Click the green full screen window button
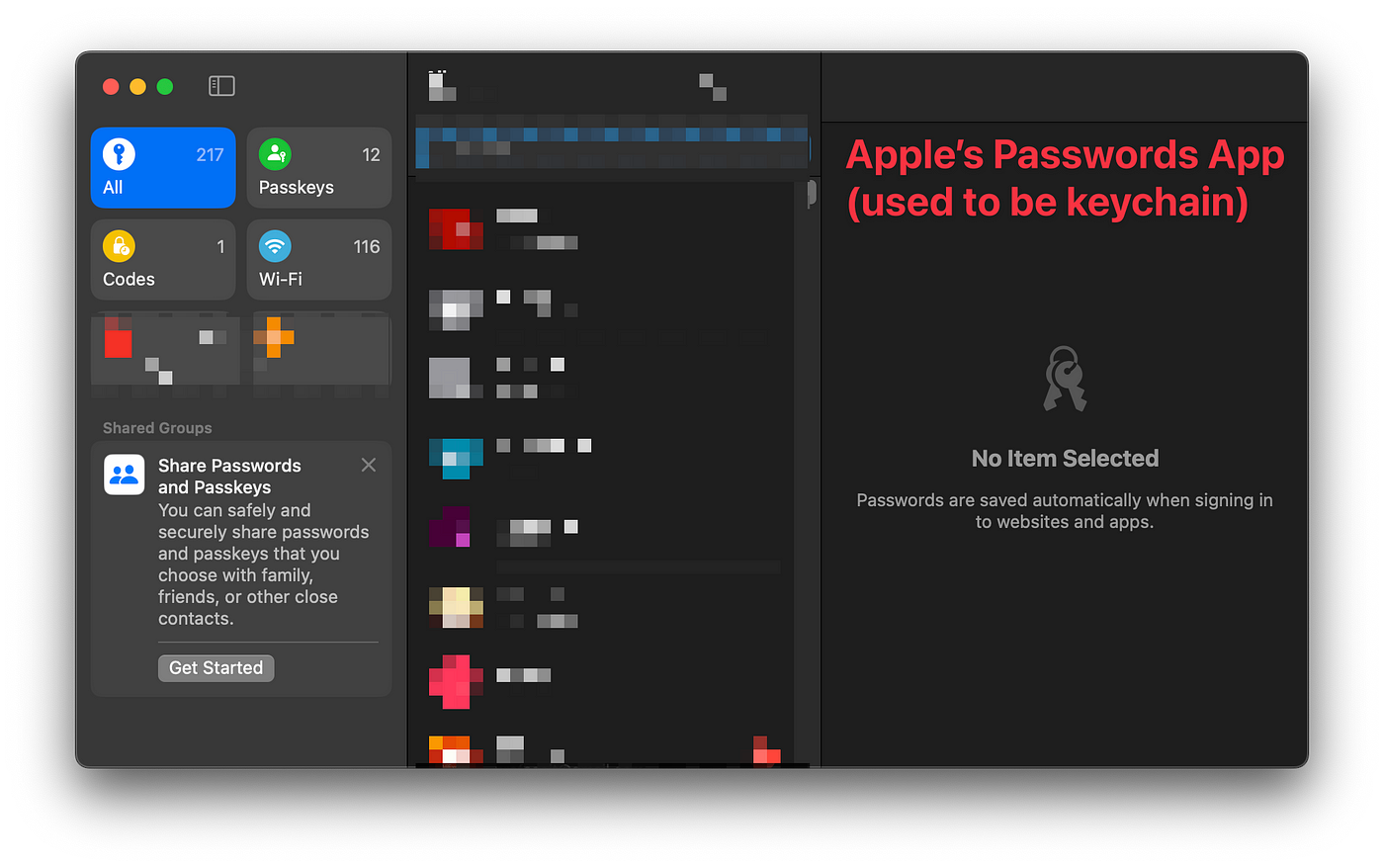Image resolution: width=1384 pixels, height=868 pixels. (x=165, y=87)
